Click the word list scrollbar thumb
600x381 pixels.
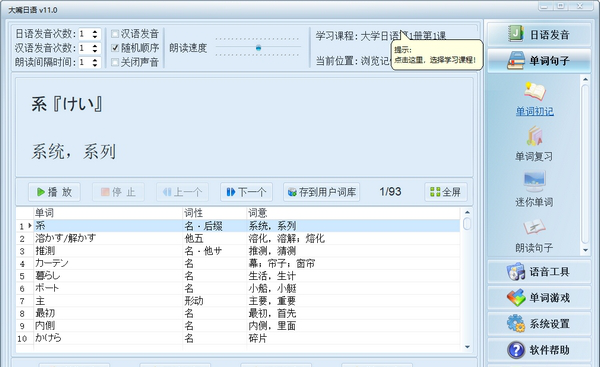point(467,224)
